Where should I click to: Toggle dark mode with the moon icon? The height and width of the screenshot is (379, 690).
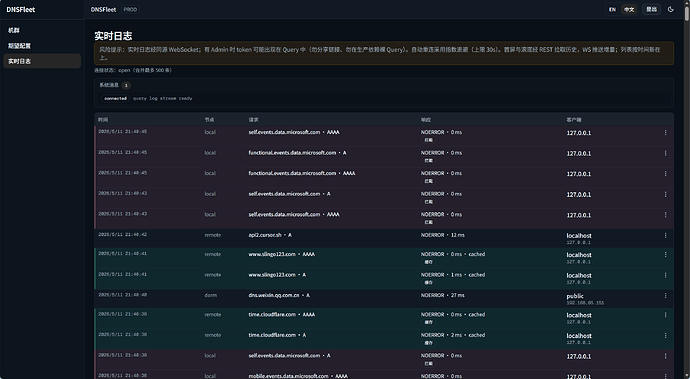point(671,9)
